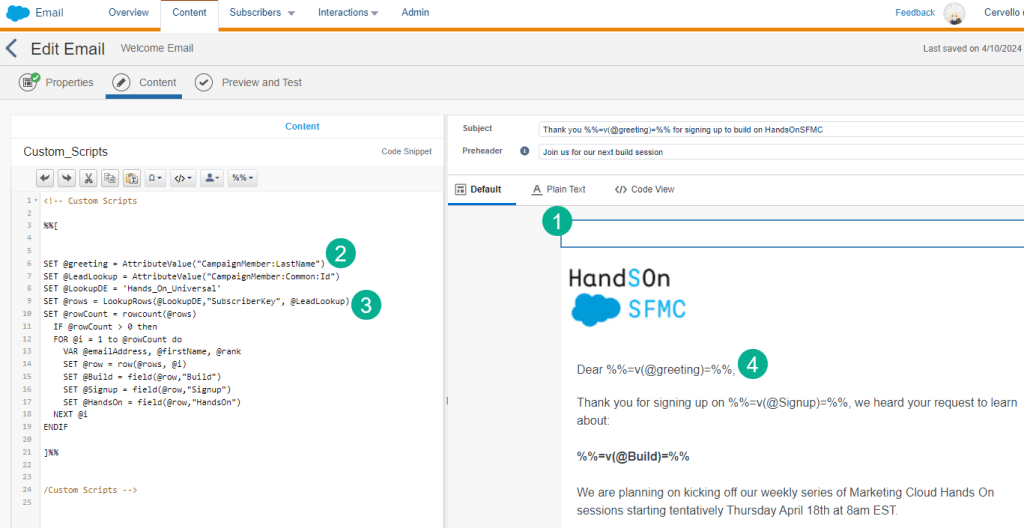
Task: Click the info icon next to Preheader
Action: tap(524, 151)
